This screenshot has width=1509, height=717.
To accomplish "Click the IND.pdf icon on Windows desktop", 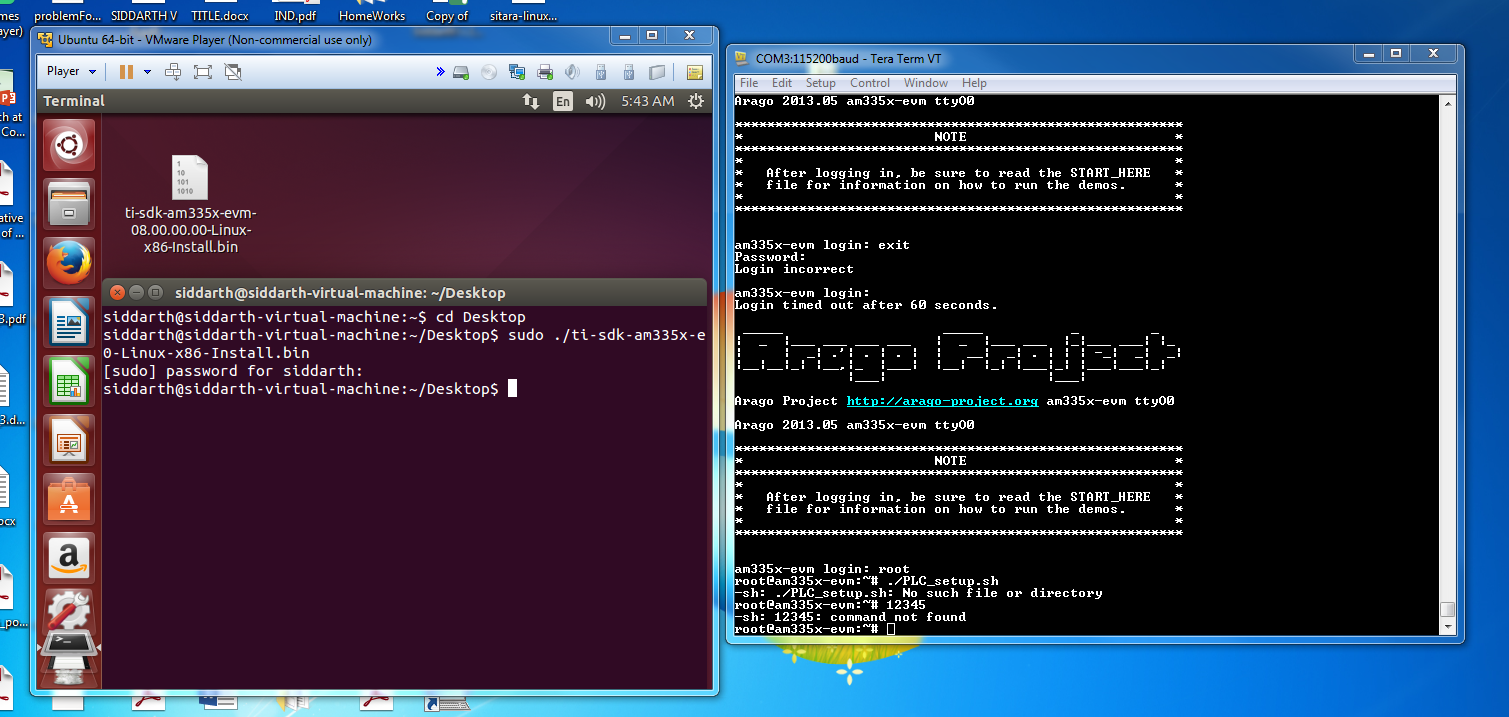I will (294, 12).
